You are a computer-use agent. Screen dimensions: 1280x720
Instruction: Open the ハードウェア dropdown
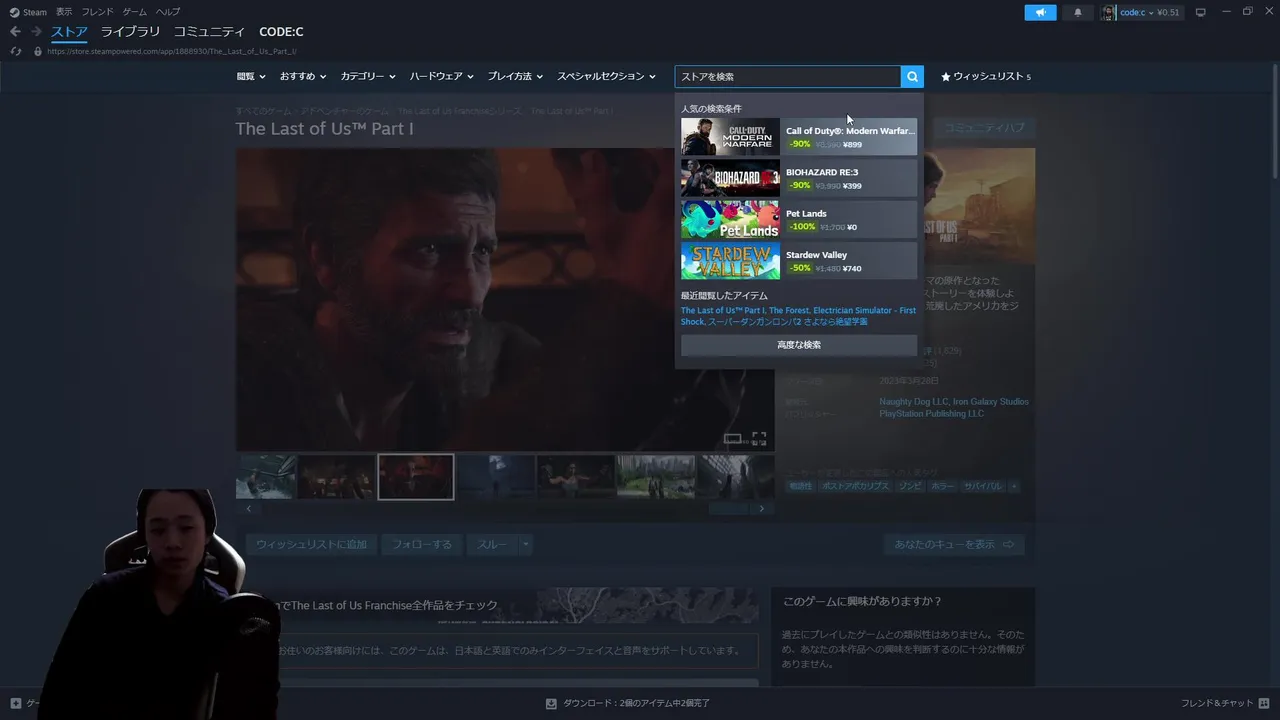[441, 76]
